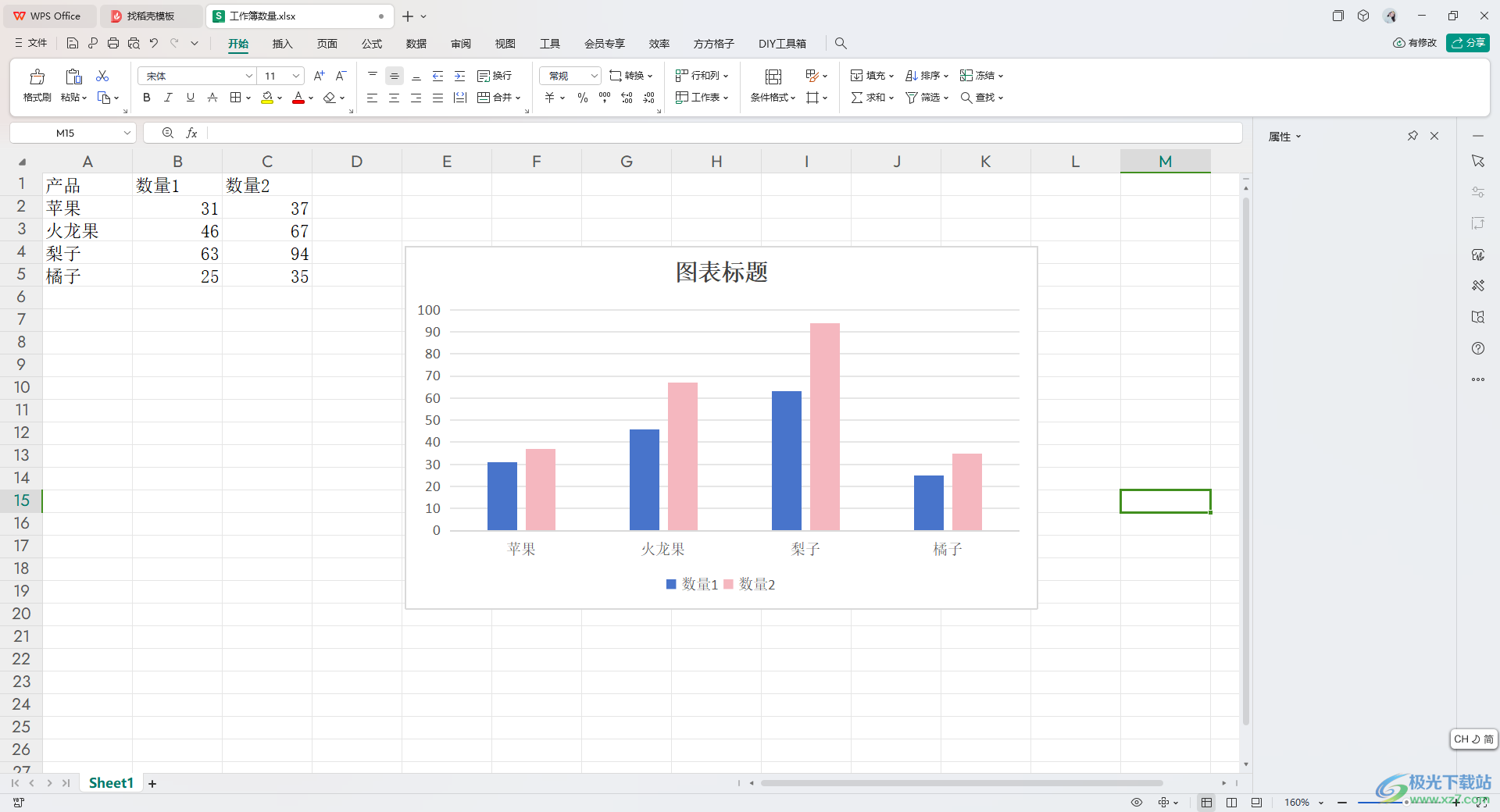Click the 查找 (Find) button

981,98
